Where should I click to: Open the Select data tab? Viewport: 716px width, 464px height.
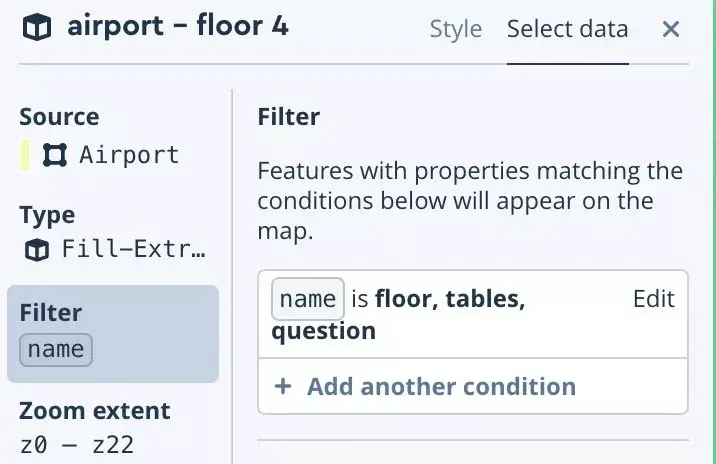[567, 29]
